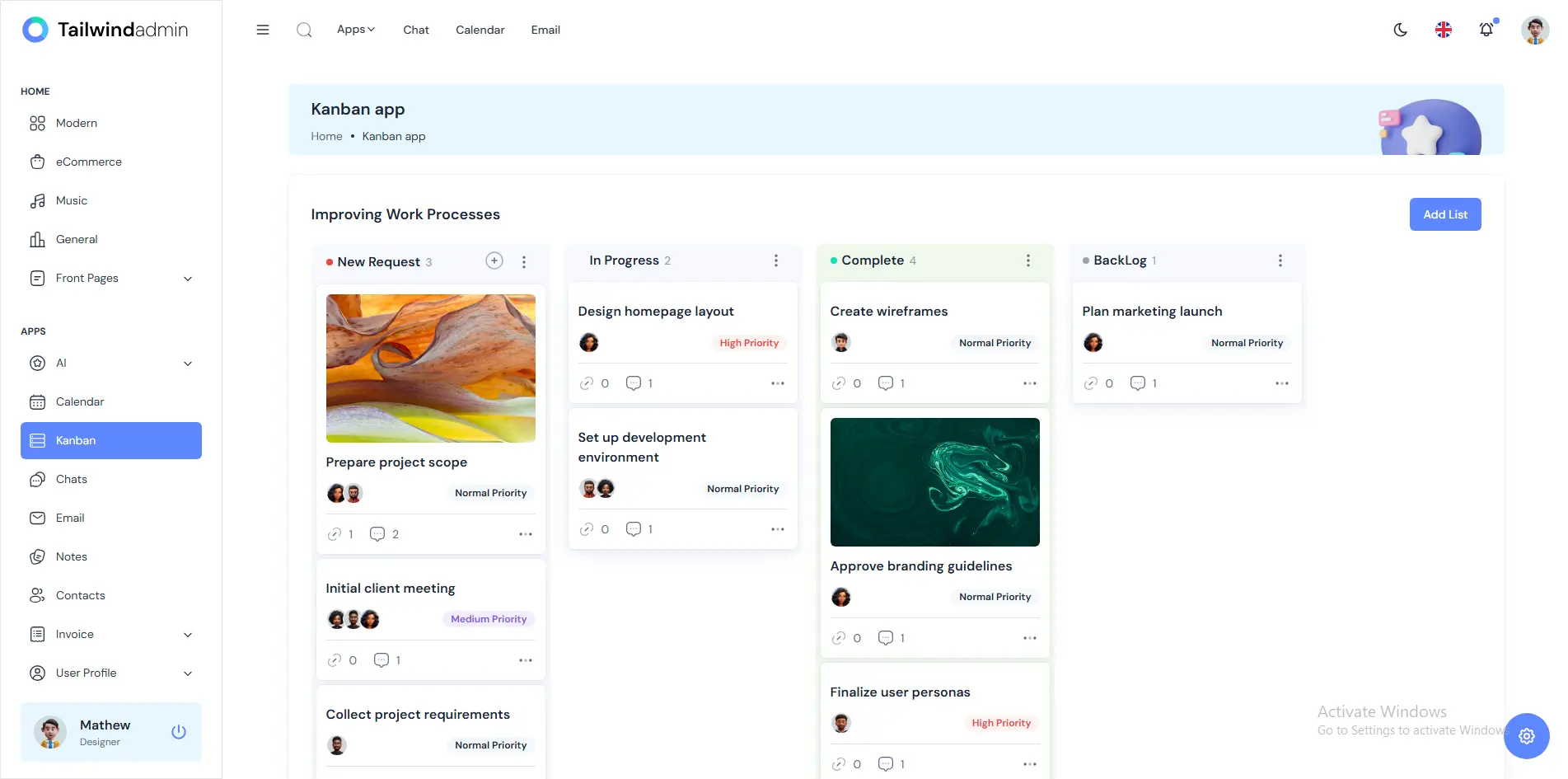
Task: Expand the Invoice sidebar menu
Action: (x=111, y=635)
